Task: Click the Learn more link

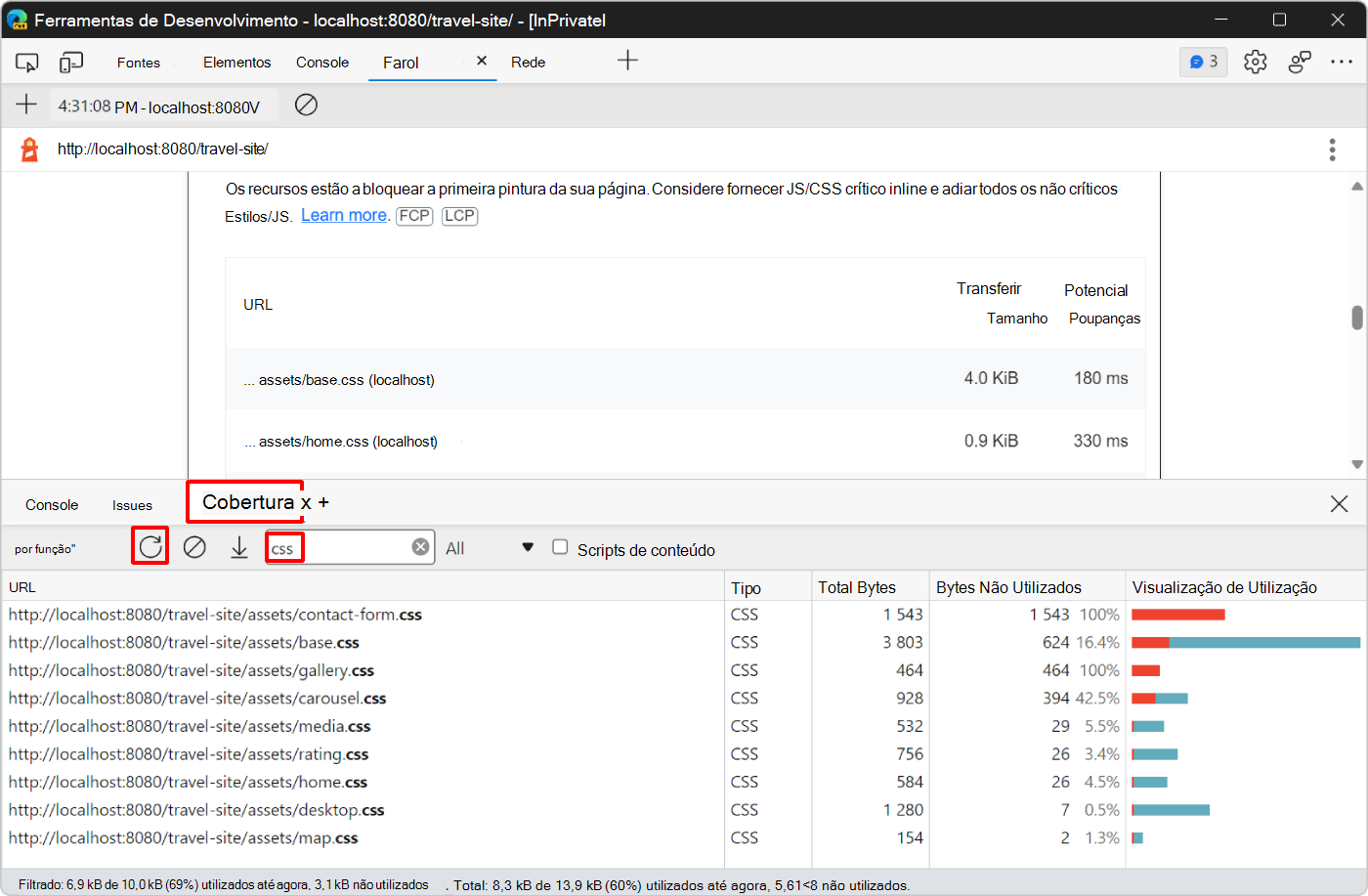Action: point(344,215)
